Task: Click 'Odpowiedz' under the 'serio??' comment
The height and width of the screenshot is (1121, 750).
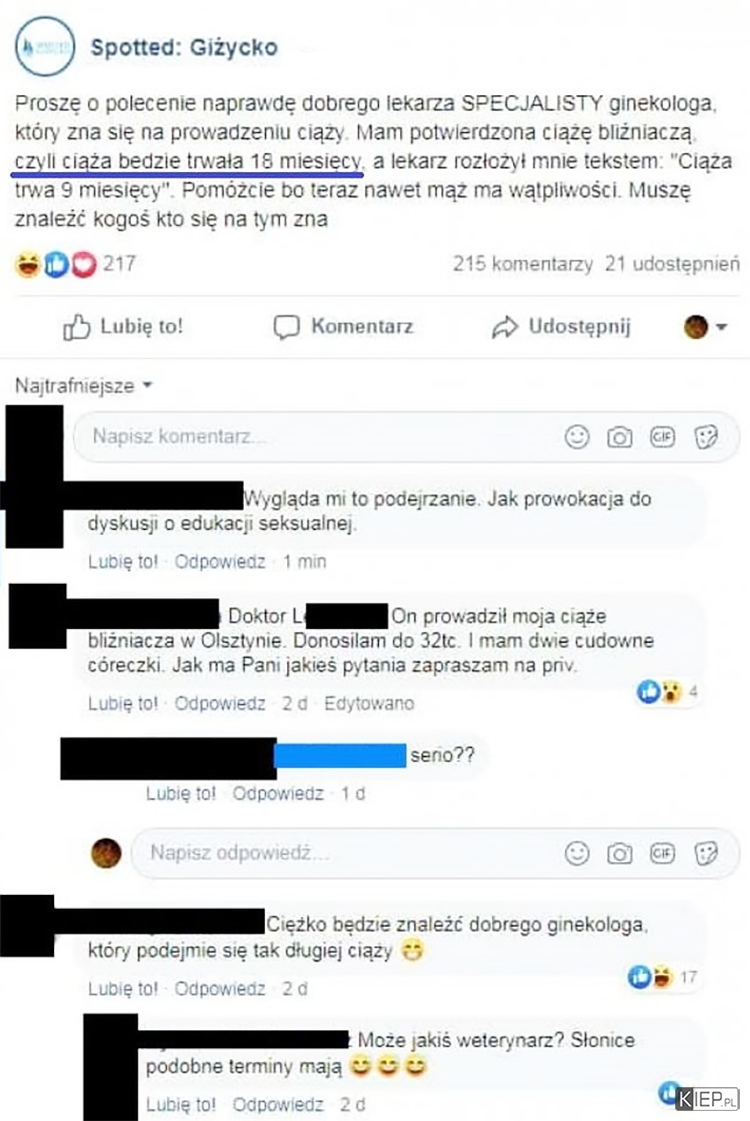Action: (x=278, y=794)
